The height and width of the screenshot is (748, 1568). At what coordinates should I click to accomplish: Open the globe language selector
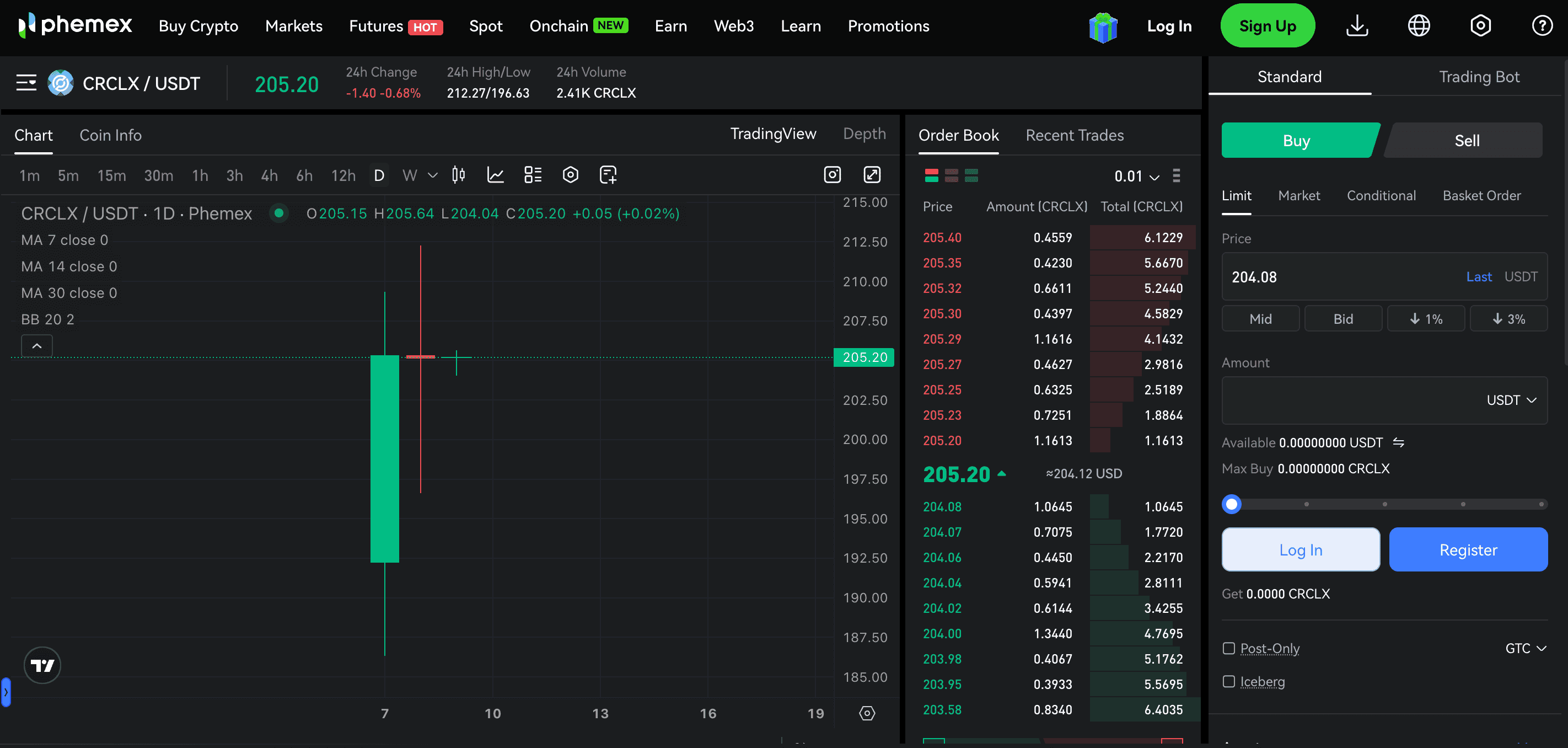1418,25
